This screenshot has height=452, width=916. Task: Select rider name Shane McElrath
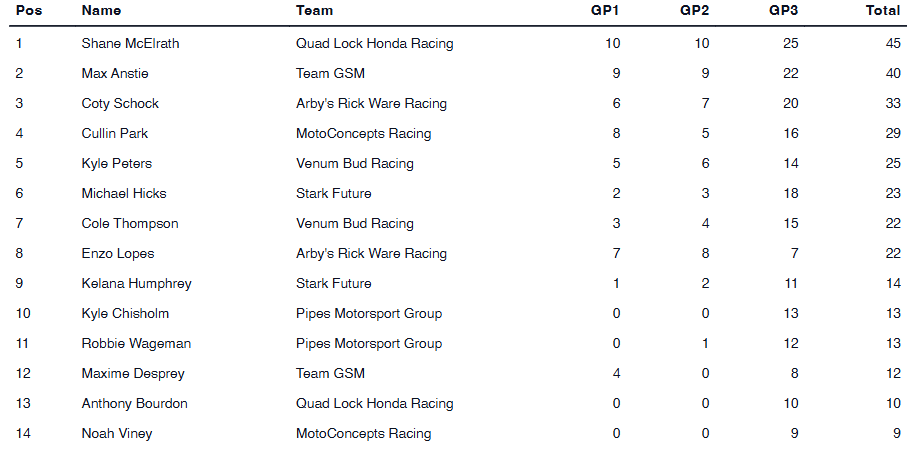[130, 44]
